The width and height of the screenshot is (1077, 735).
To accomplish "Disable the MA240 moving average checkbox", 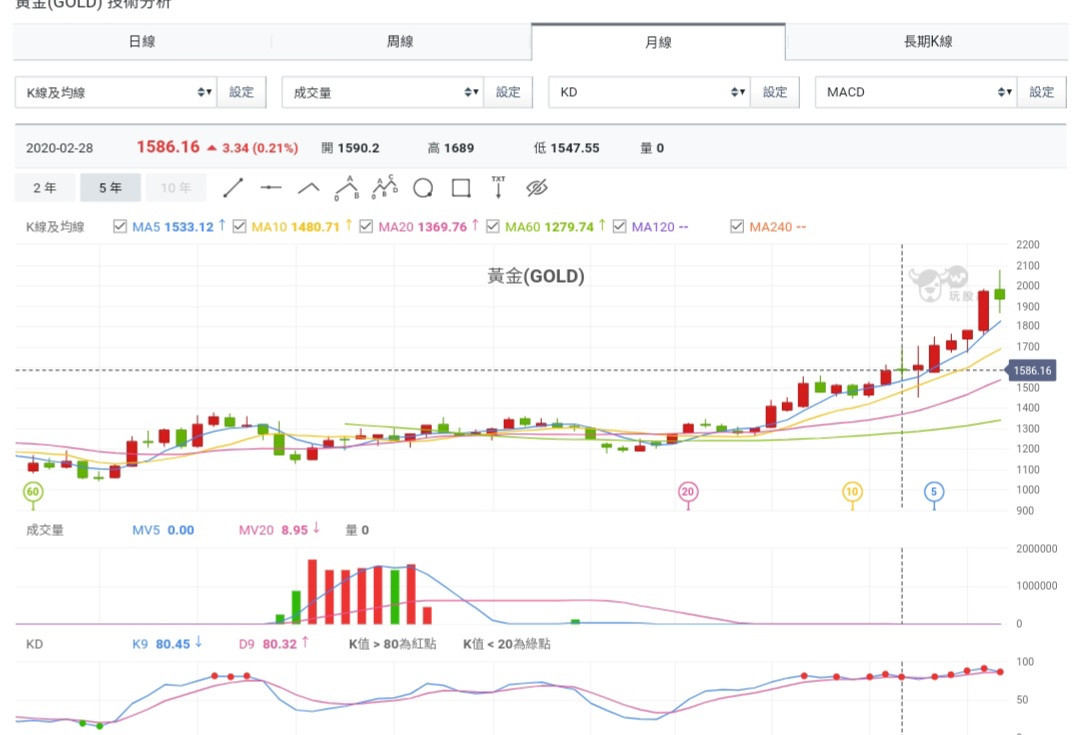I will pyautogui.click(x=737, y=227).
